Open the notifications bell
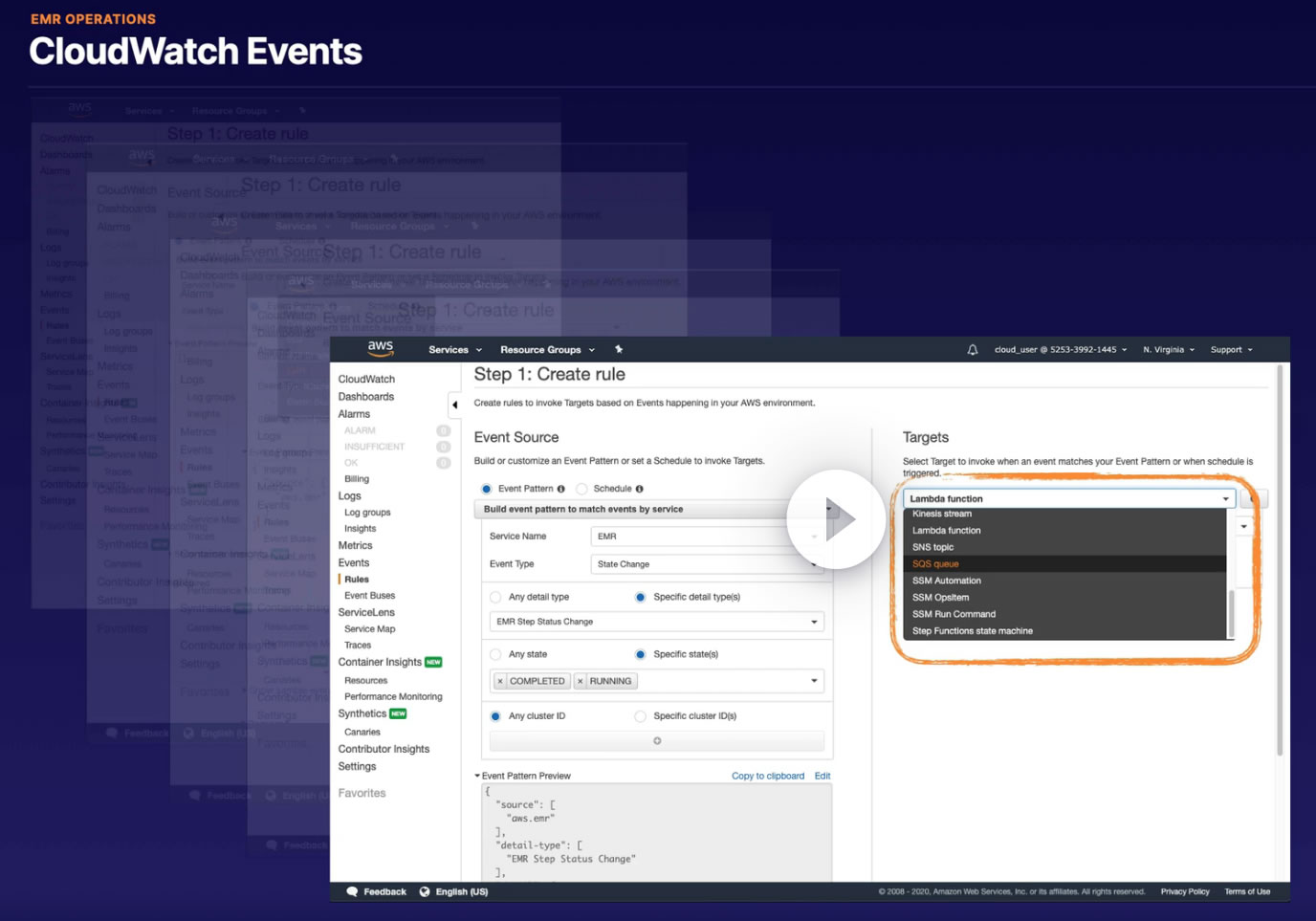Viewport: 1316px width, 921px height. click(973, 350)
